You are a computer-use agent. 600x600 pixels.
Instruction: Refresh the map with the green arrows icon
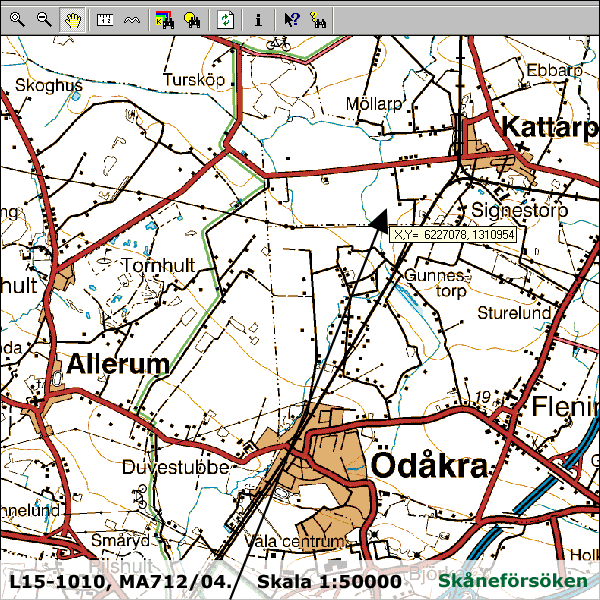(227, 18)
